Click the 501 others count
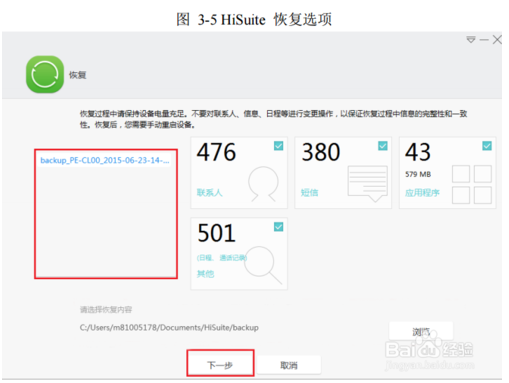 pos(216,233)
